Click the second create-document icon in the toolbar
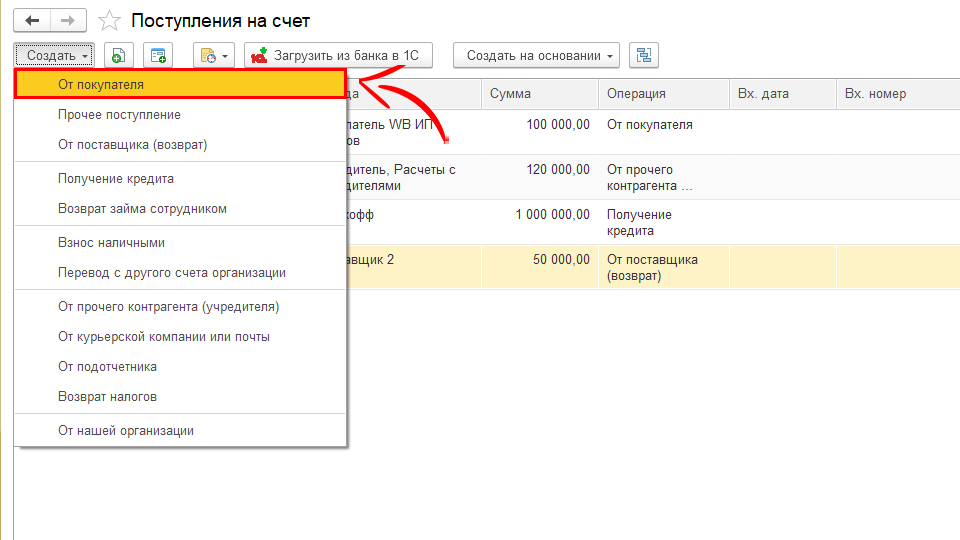 click(158, 56)
